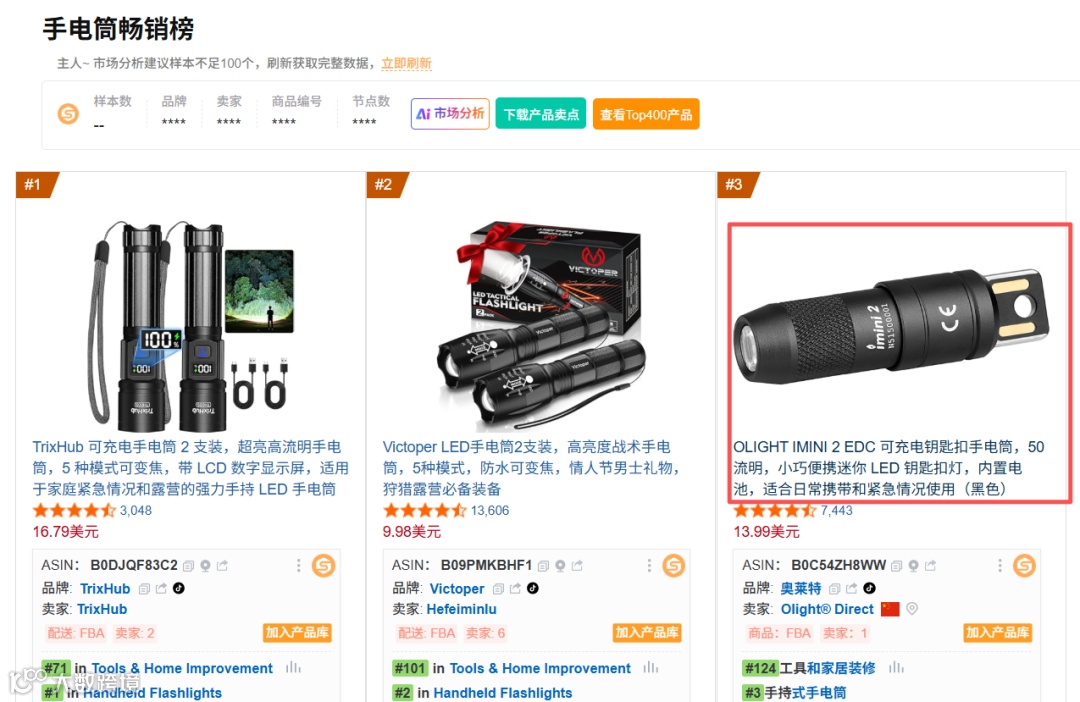Copy 奥莱特 brand name with copy icon
1080x702 pixels.
tap(834, 588)
